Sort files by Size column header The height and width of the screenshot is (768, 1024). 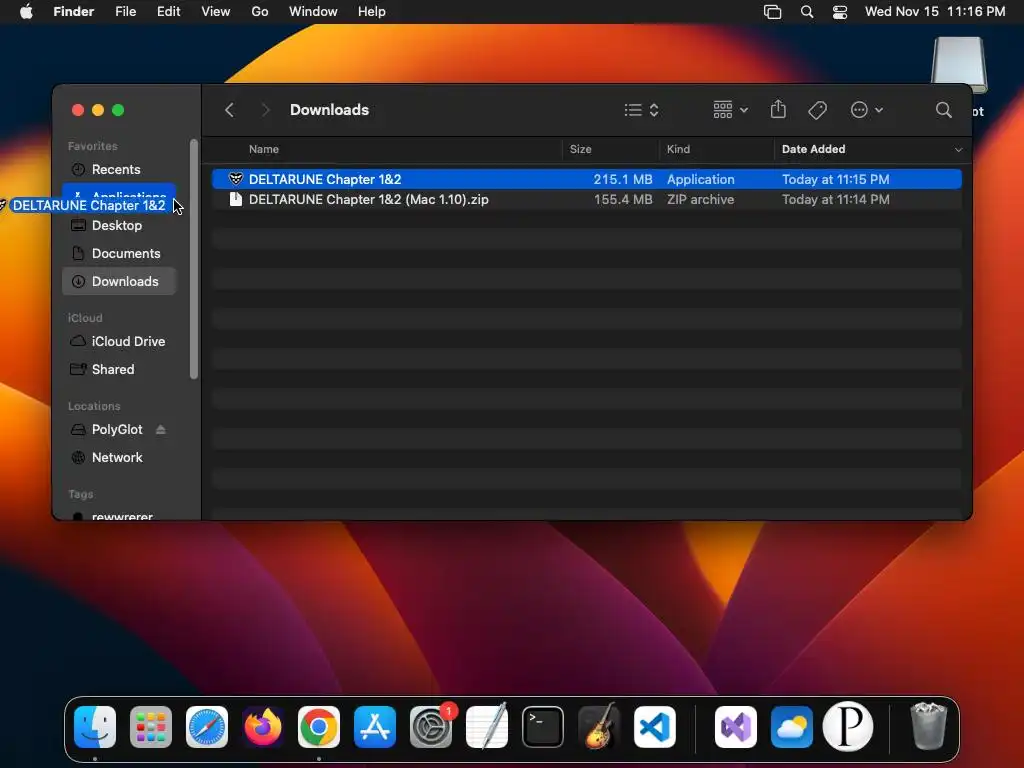(x=581, y=149)
